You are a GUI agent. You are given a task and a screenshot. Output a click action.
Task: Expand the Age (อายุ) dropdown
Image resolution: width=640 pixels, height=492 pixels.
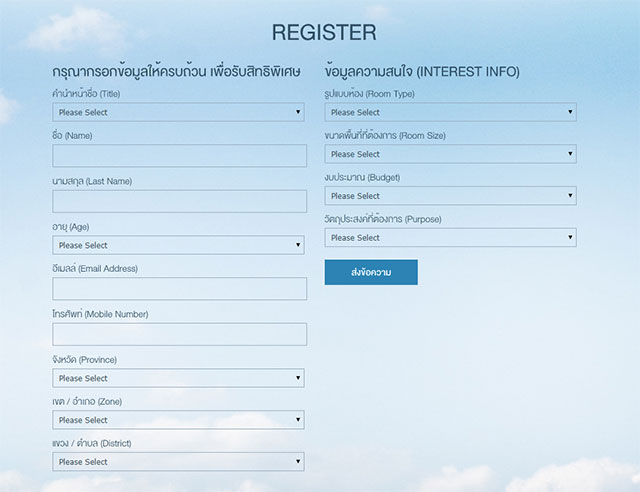pos(178,245)
